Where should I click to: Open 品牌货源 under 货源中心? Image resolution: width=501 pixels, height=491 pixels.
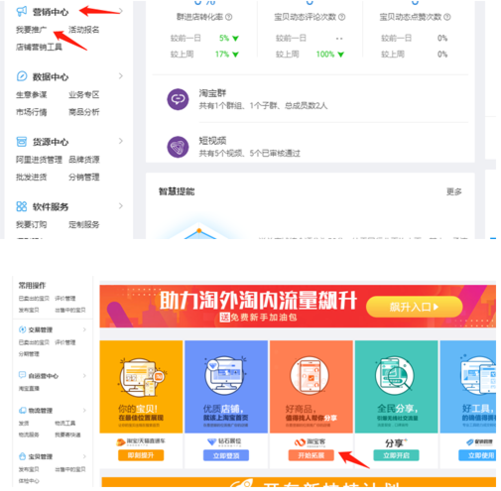point(84,160)
